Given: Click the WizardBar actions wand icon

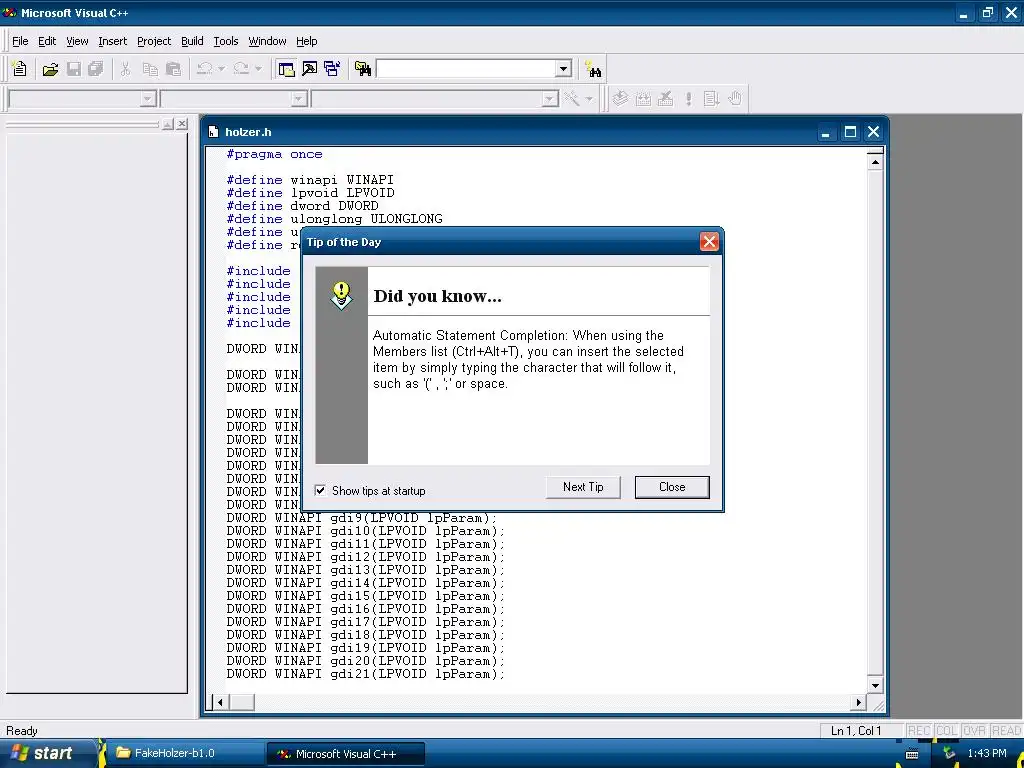Looking at the screenshot, I should tap(572, 99).
